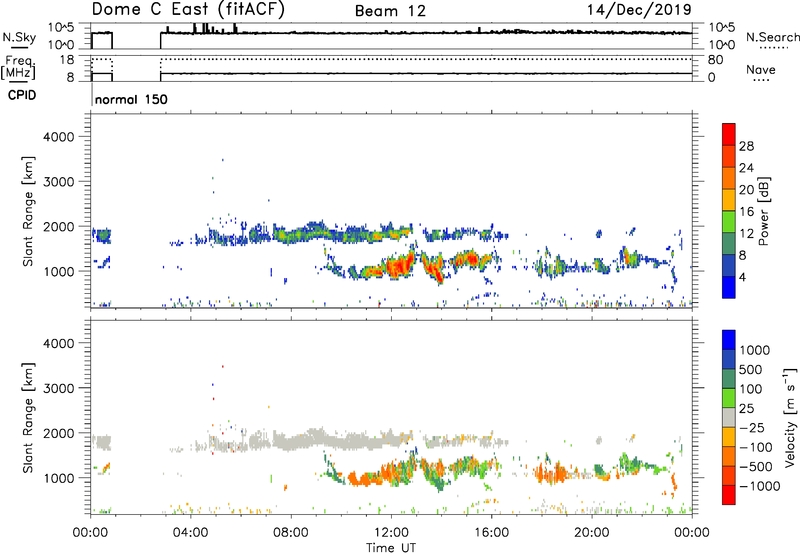Click the "12:00" time axis tick
Screen dimensions: 800x554
391,533
